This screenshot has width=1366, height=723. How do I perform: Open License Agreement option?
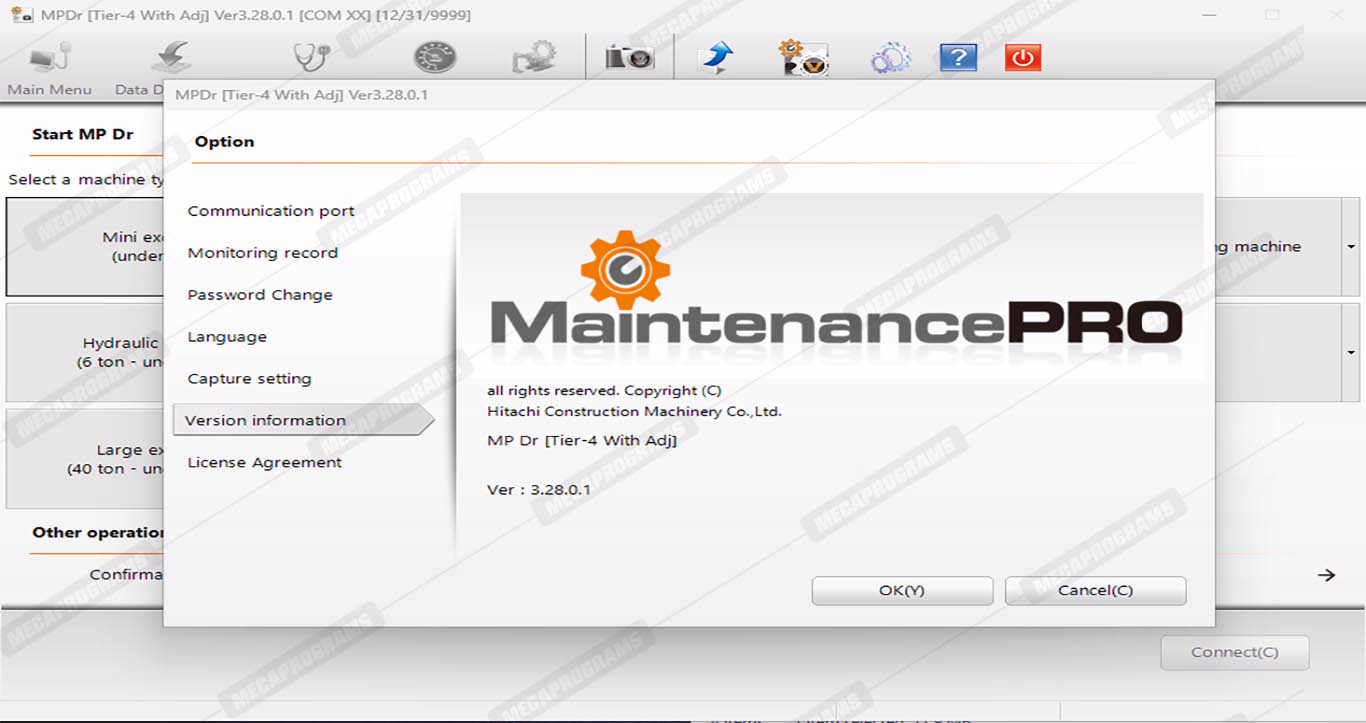pyautogui.click(x=265, y=463)
